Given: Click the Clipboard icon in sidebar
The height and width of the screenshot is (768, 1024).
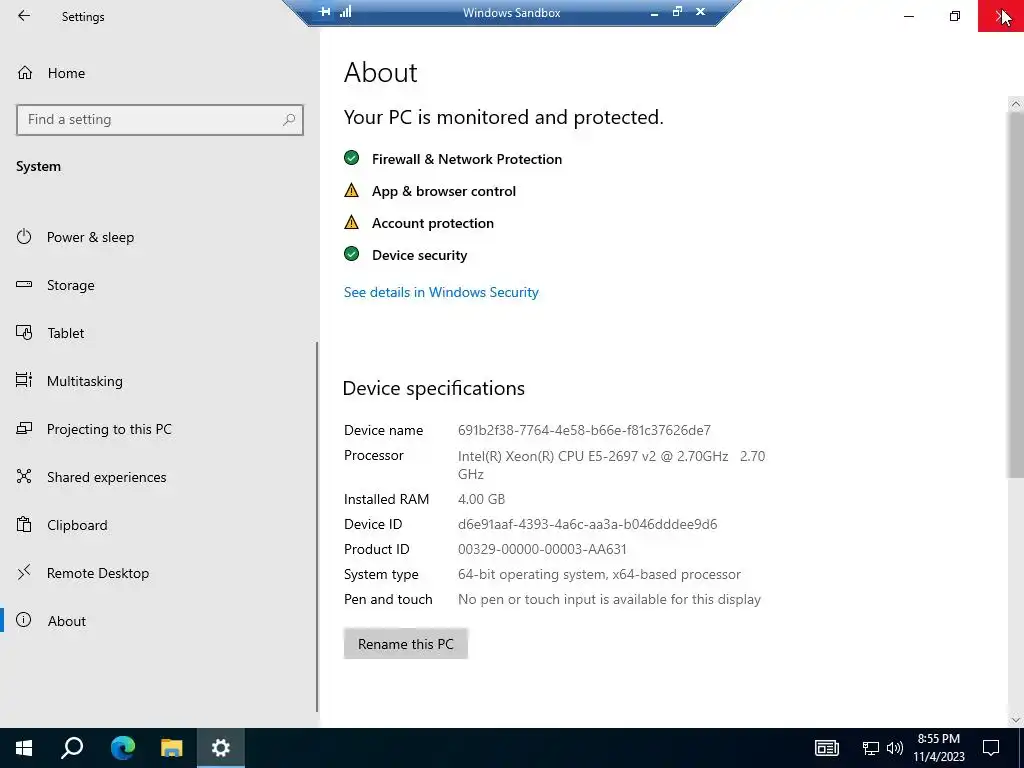Looking at the screenshot, I should (24, 524).
